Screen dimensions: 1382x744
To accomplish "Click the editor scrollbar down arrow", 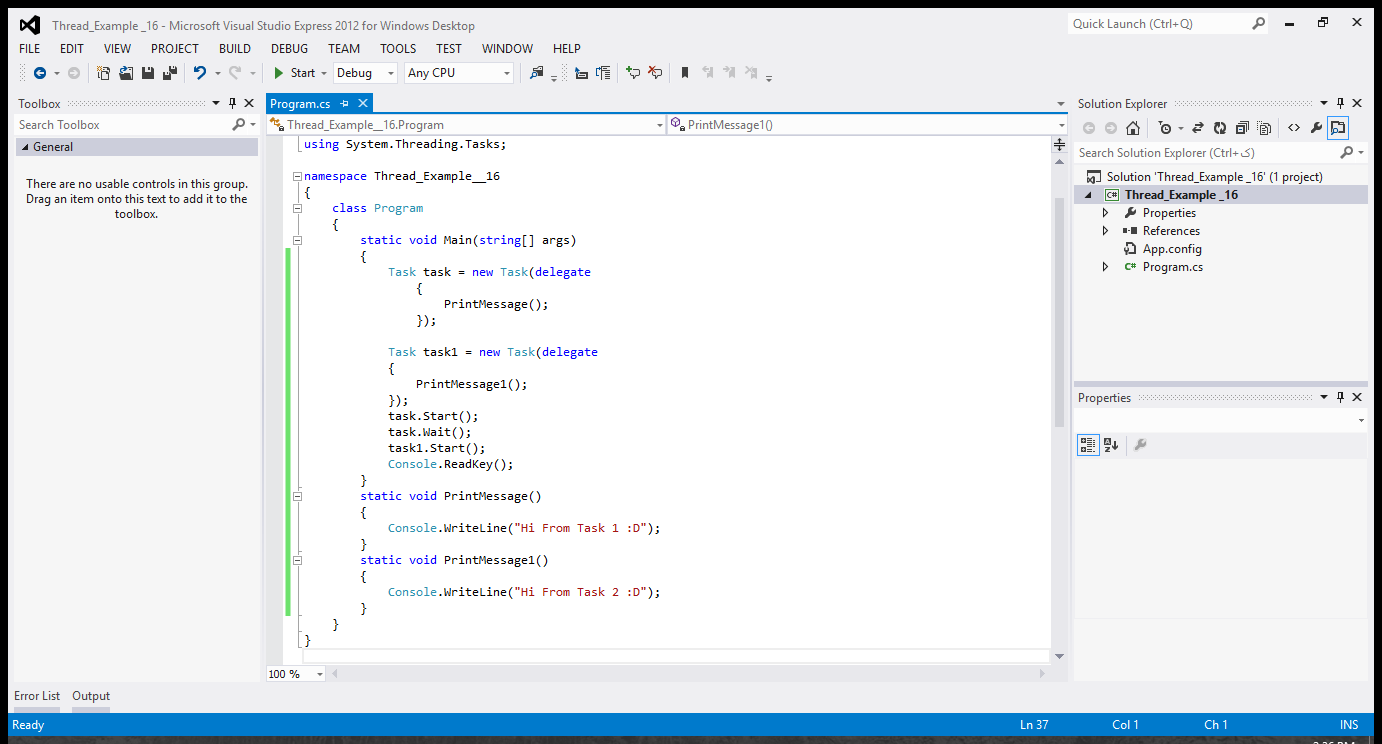I will click(x=1060, y=656).
